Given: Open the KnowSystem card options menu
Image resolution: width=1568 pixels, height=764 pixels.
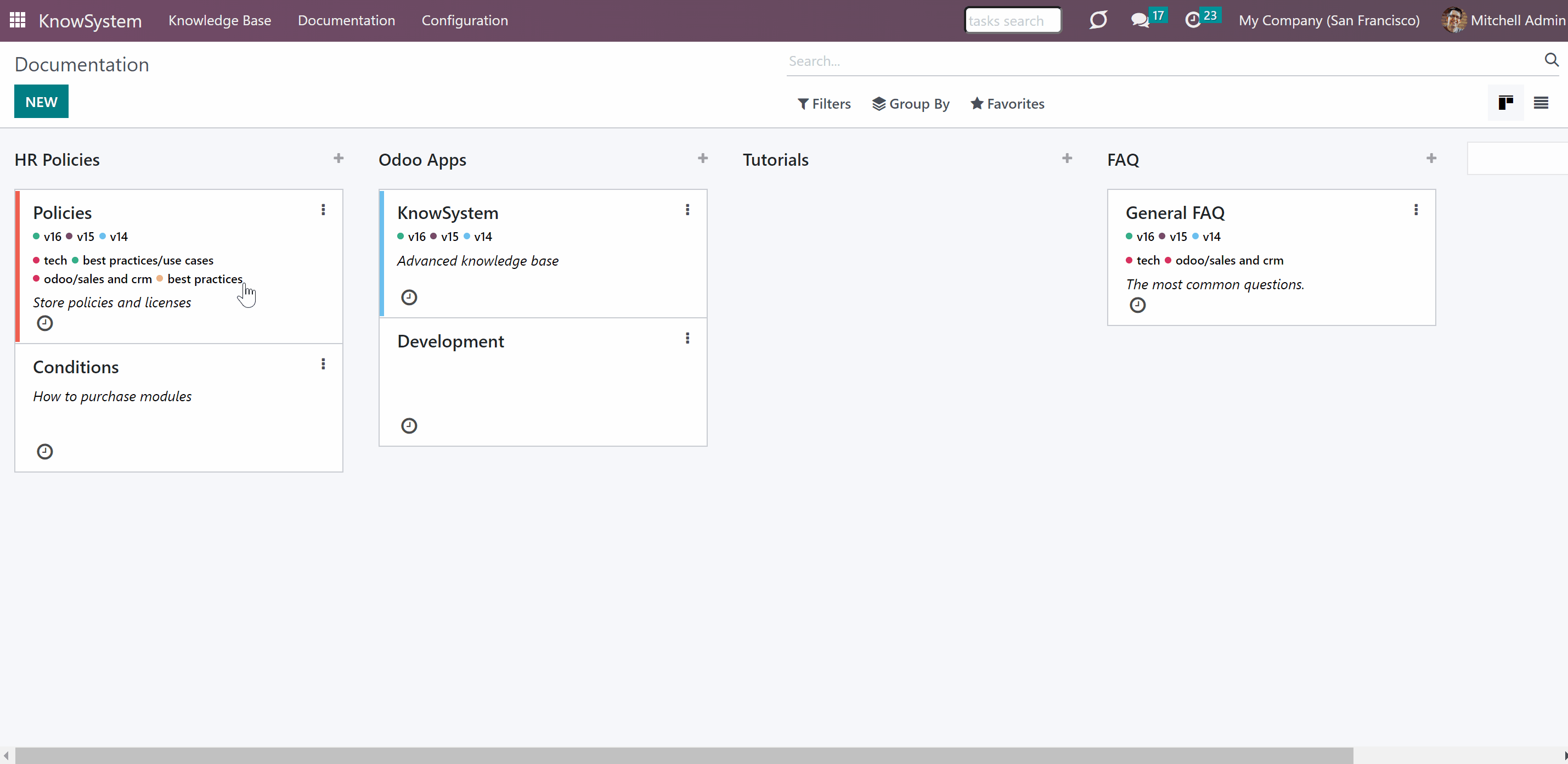Looking at the screenshot, I should click(x=688, y=210).
